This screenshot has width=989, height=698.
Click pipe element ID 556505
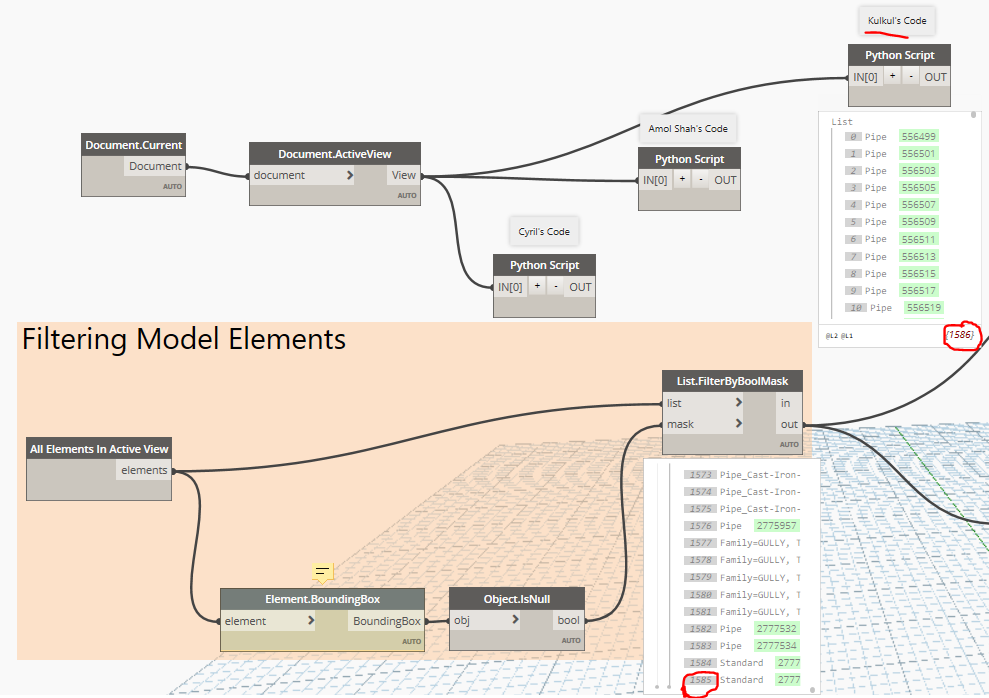point(918,187)
